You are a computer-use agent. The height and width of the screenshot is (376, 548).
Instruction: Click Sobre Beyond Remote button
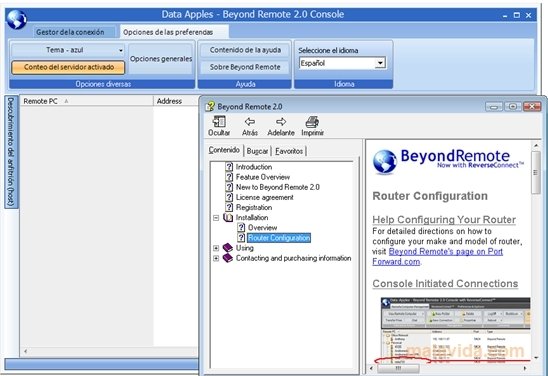click(x=245, y=67)
